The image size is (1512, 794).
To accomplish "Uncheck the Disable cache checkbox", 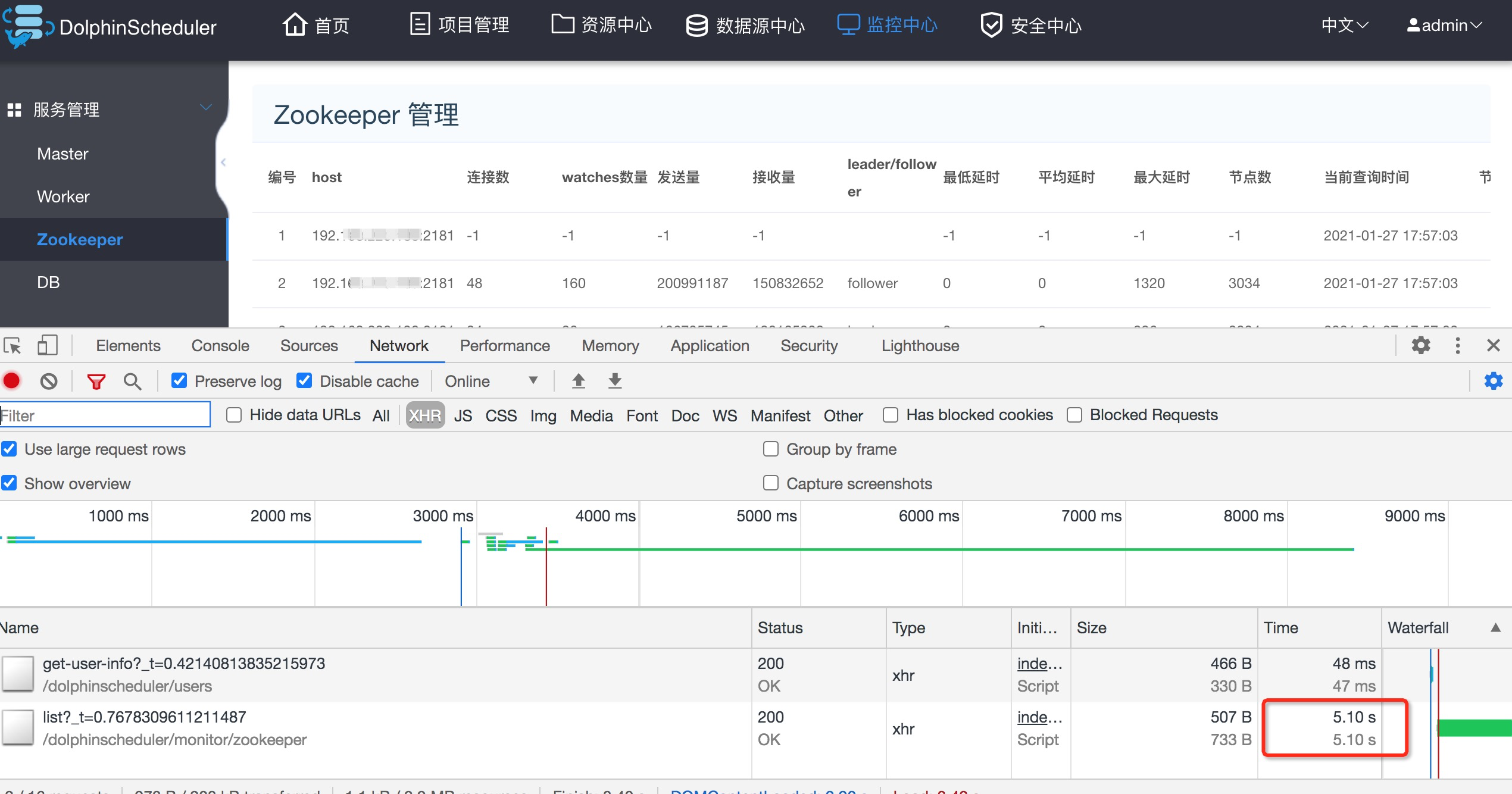I will point(304,380).
